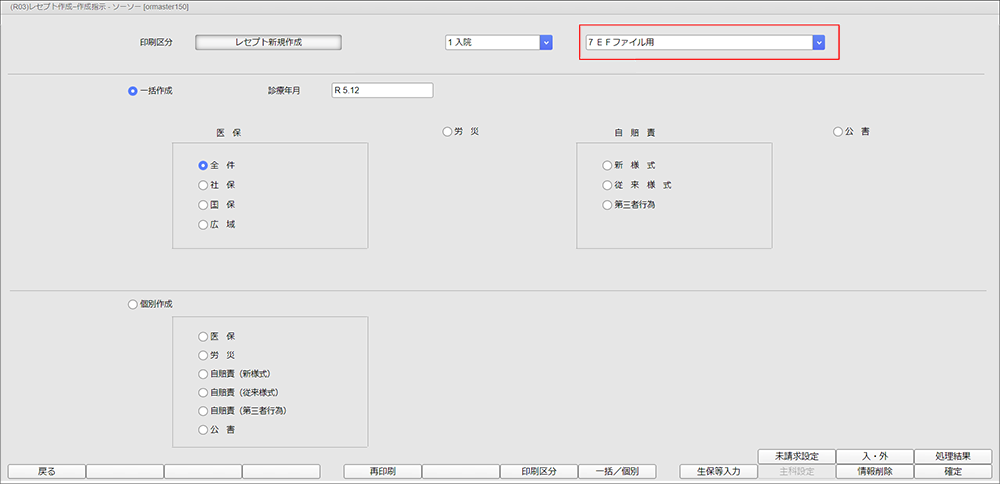This screenshot has height=484, width=1000.
Task: Select 自賠責（第三者行為） radio option
Action: pos(203,411)
